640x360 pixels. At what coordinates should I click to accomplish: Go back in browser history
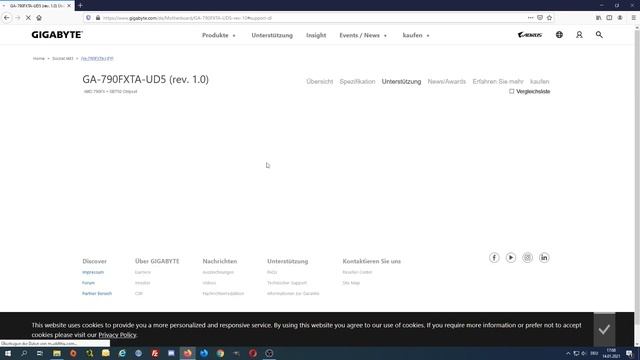(x=7, y=18)
